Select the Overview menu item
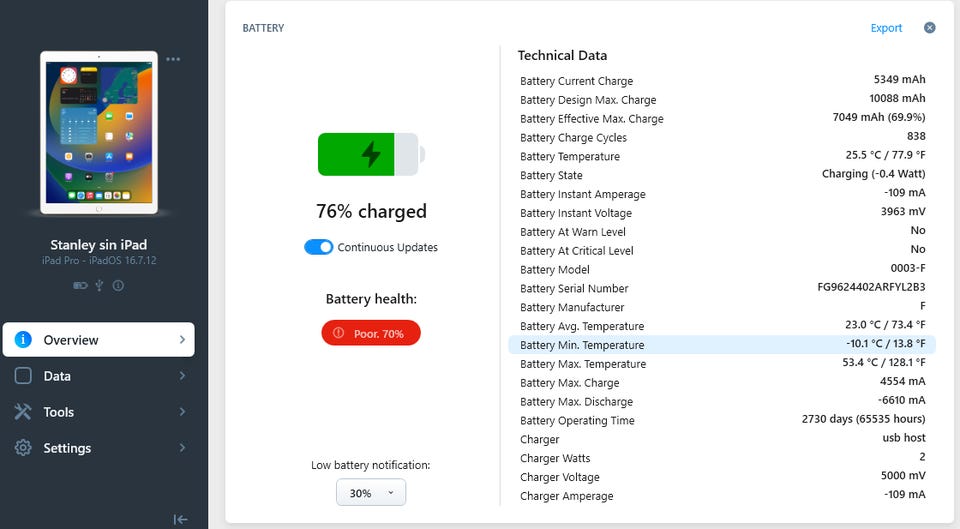Viewport: 960px width, 529px height. [98, 340]
